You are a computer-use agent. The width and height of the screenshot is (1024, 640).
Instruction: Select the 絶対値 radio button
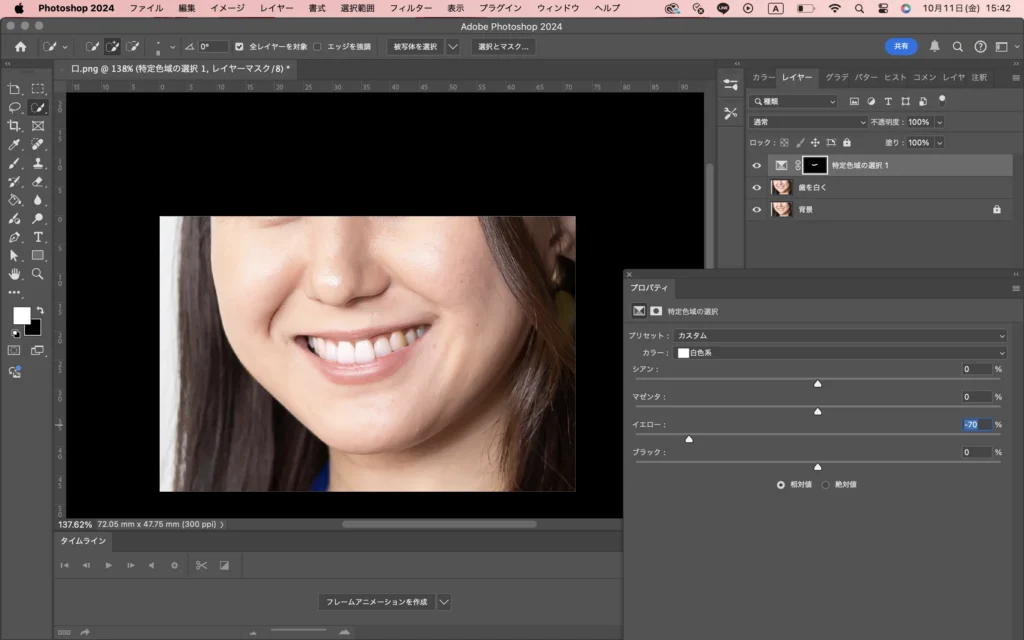[x=826, y=484]
